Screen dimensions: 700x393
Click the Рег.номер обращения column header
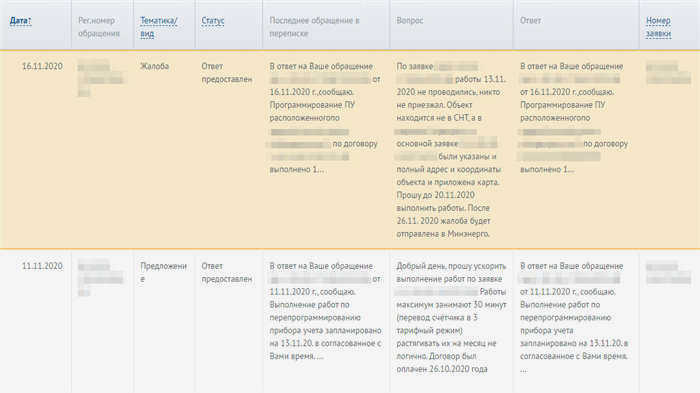click(x=99, y=27)
